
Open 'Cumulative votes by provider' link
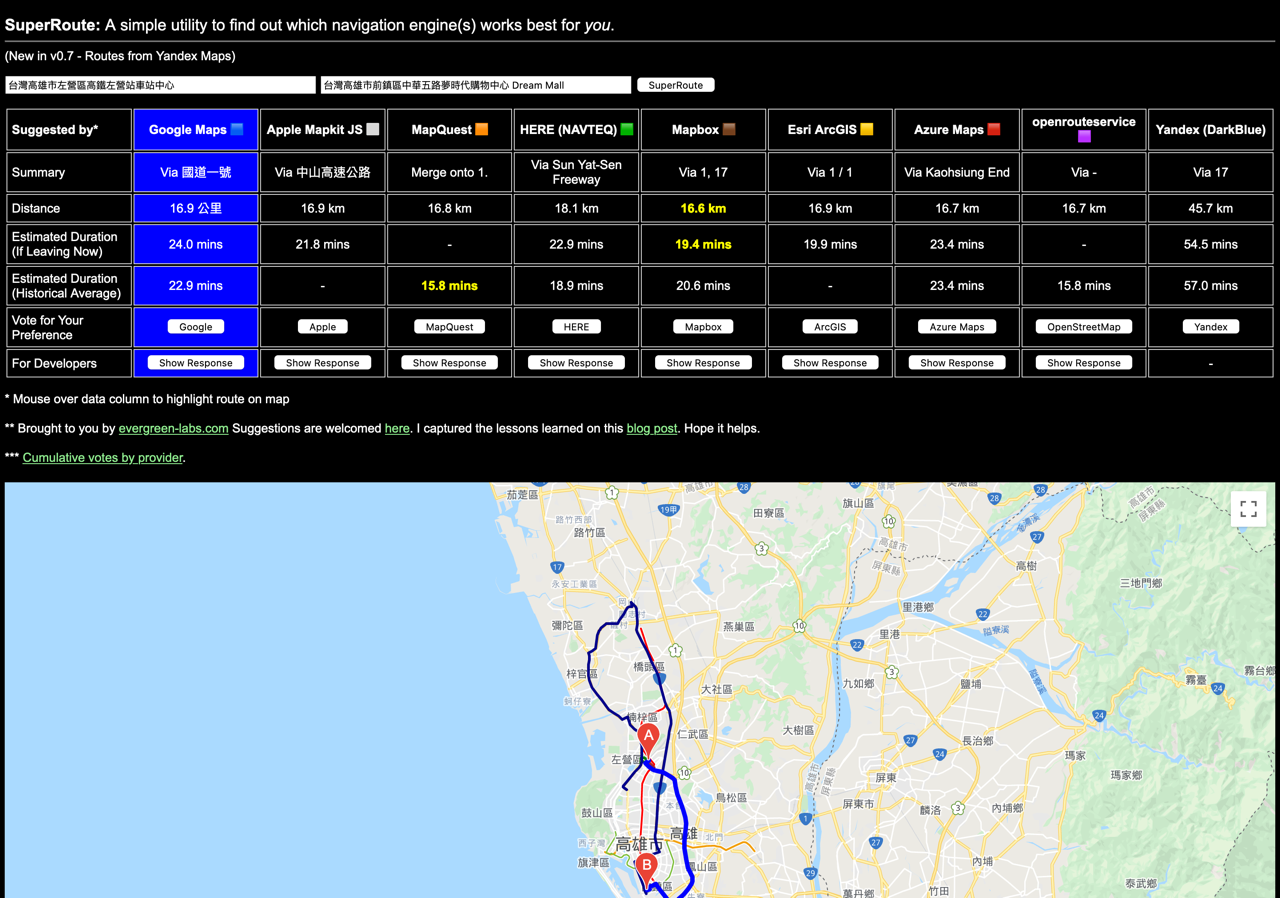pyautogui.click(x=103, y=457)
